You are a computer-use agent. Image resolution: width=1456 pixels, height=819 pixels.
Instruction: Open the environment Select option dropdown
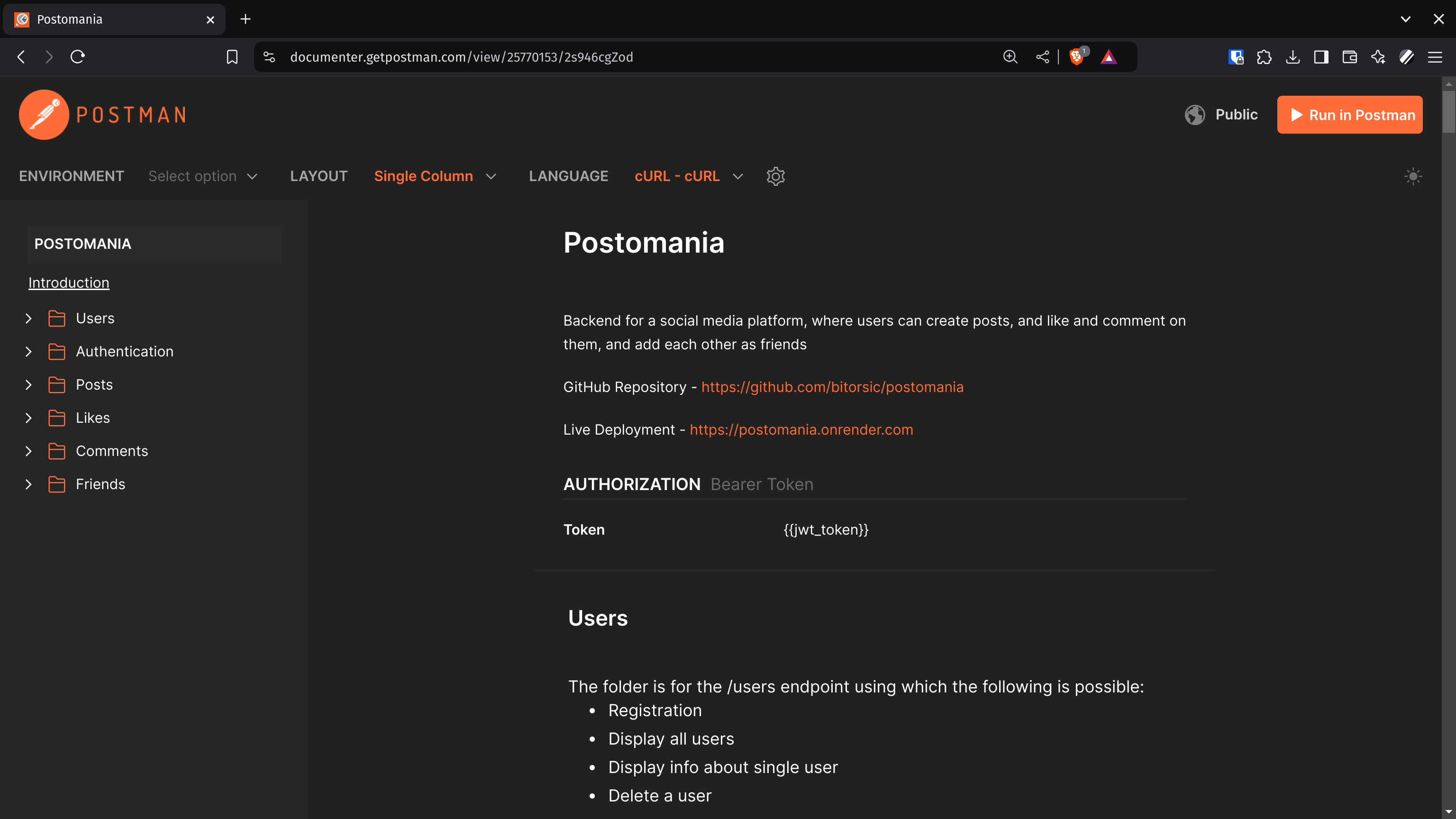(203, 176)
